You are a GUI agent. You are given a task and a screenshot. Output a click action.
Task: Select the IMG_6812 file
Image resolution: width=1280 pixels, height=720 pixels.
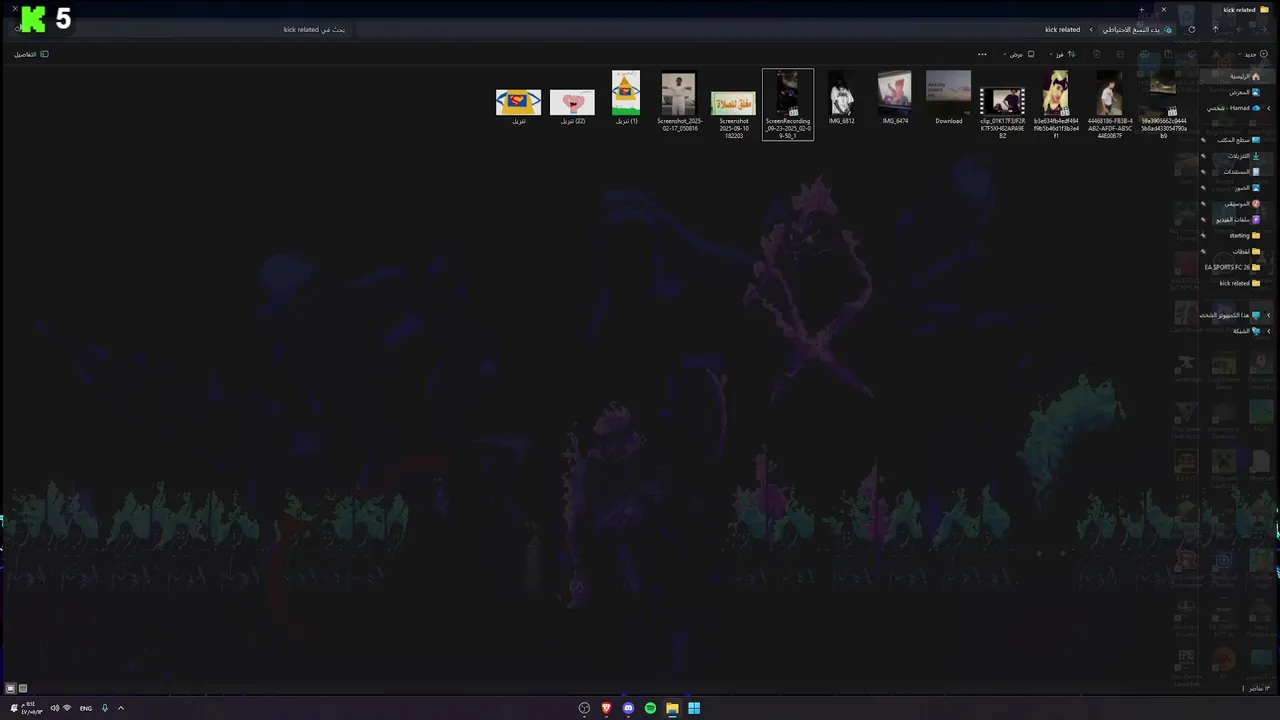[x=841, y=98]
